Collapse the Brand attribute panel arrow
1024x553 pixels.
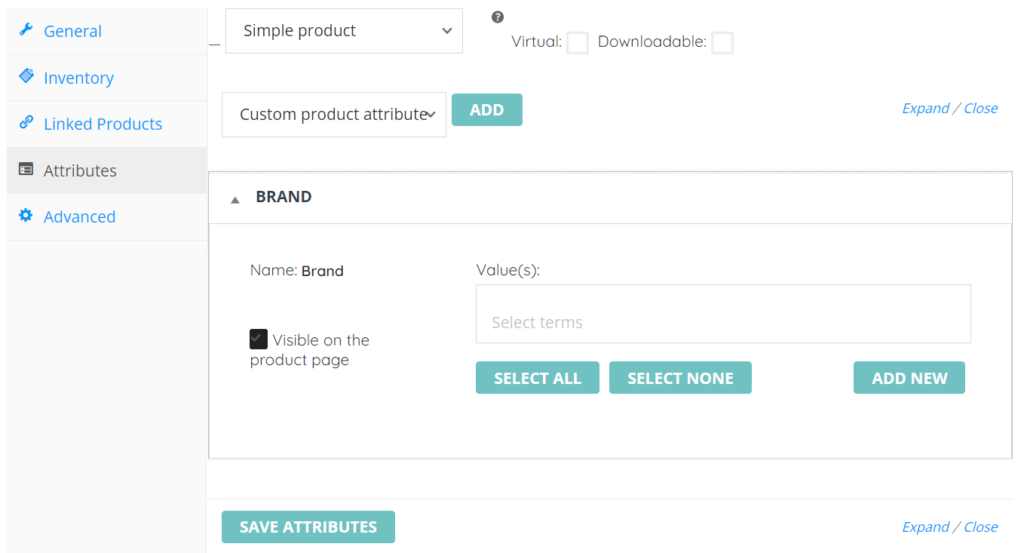[235, 199]
